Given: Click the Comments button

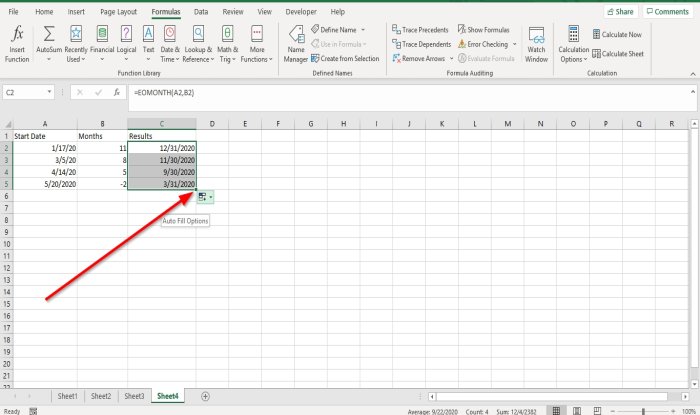Looking at the screenshot, I should coord(667,12).
